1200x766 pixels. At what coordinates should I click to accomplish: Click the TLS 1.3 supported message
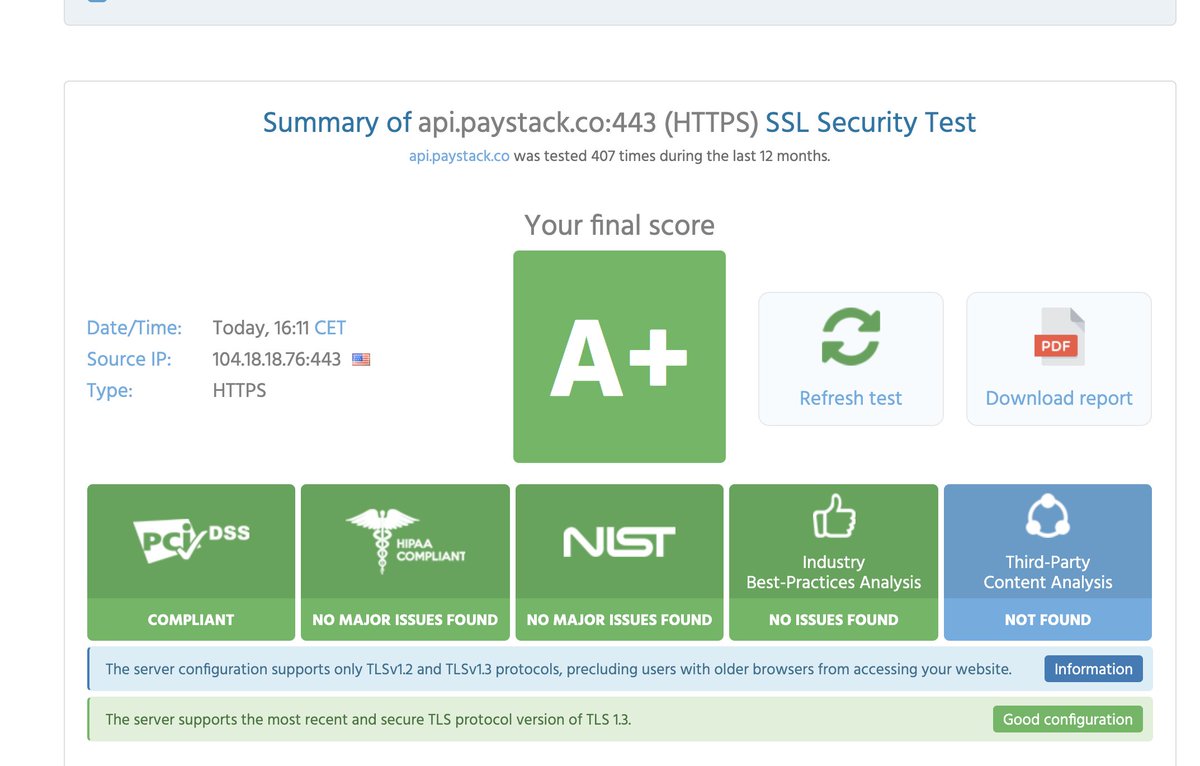368,719
